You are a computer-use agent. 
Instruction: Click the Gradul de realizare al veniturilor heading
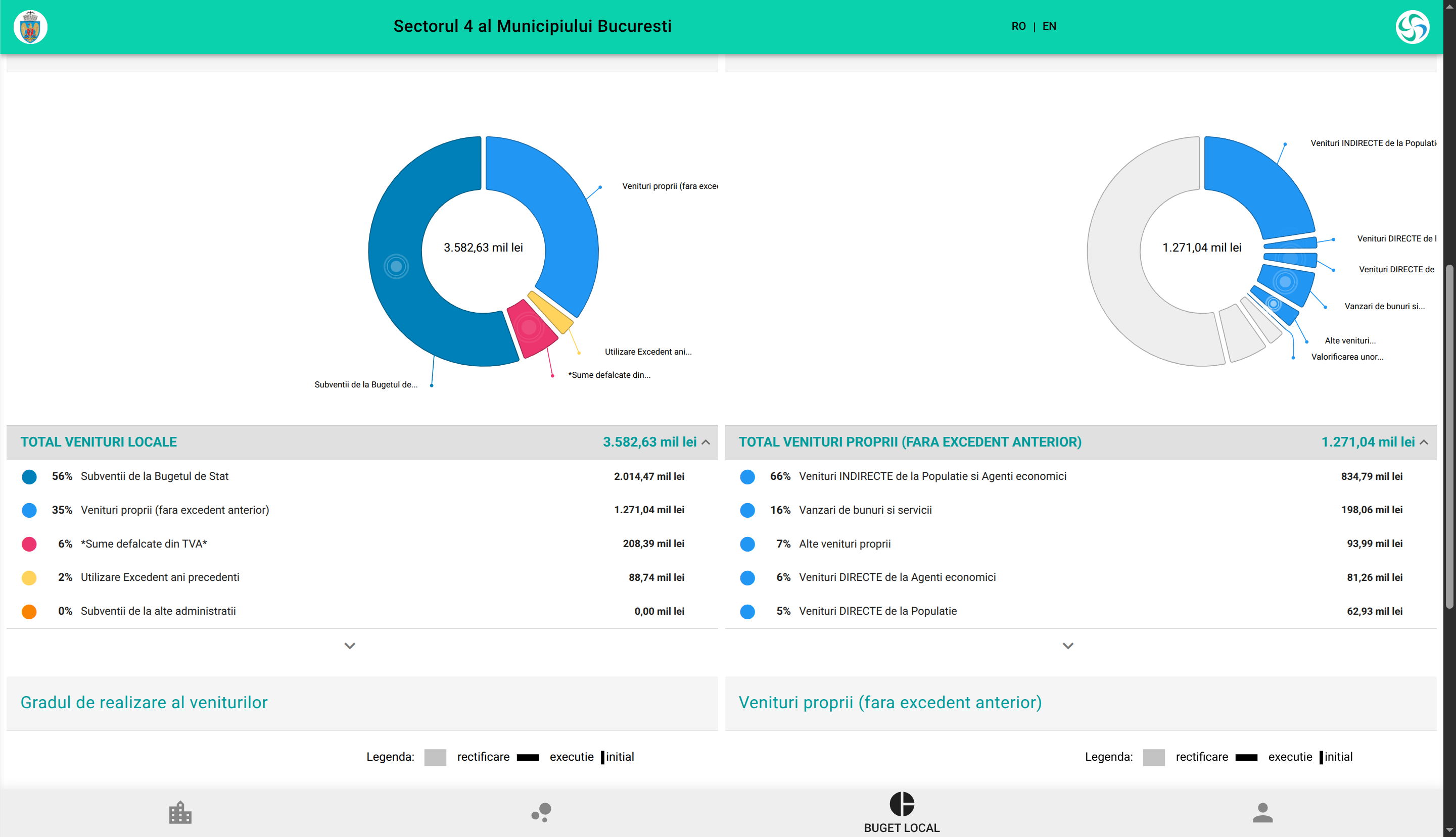[144, 703]
